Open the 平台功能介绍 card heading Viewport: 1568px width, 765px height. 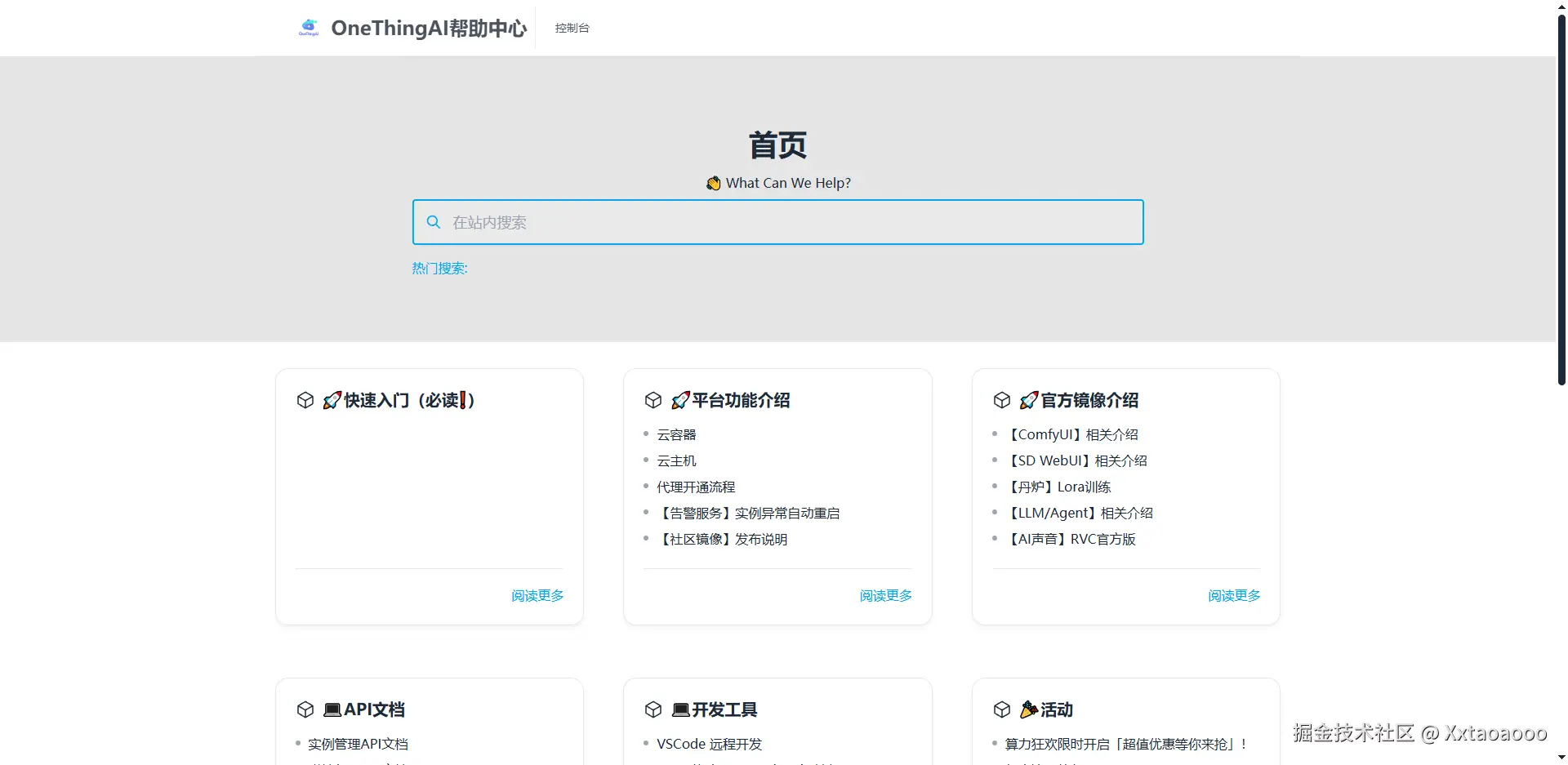point(730,400)
